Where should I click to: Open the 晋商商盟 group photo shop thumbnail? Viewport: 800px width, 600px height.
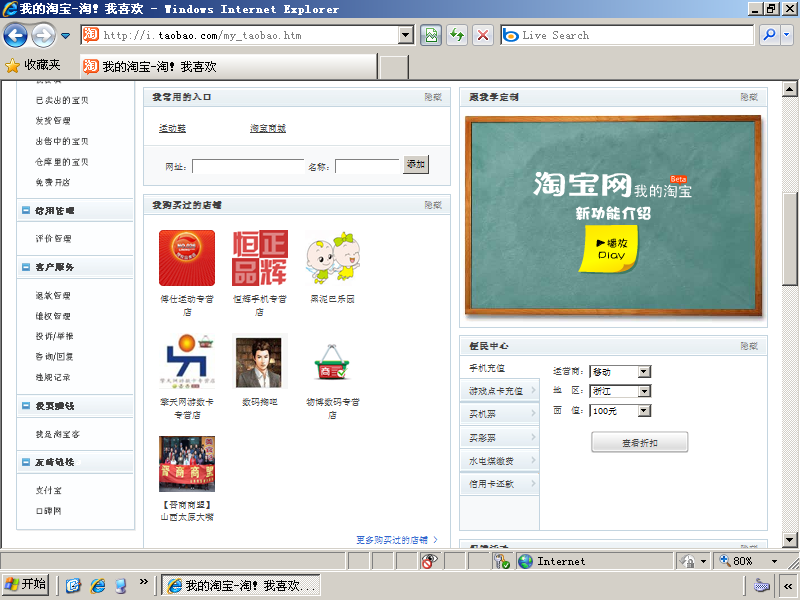(x=187, y=464)
